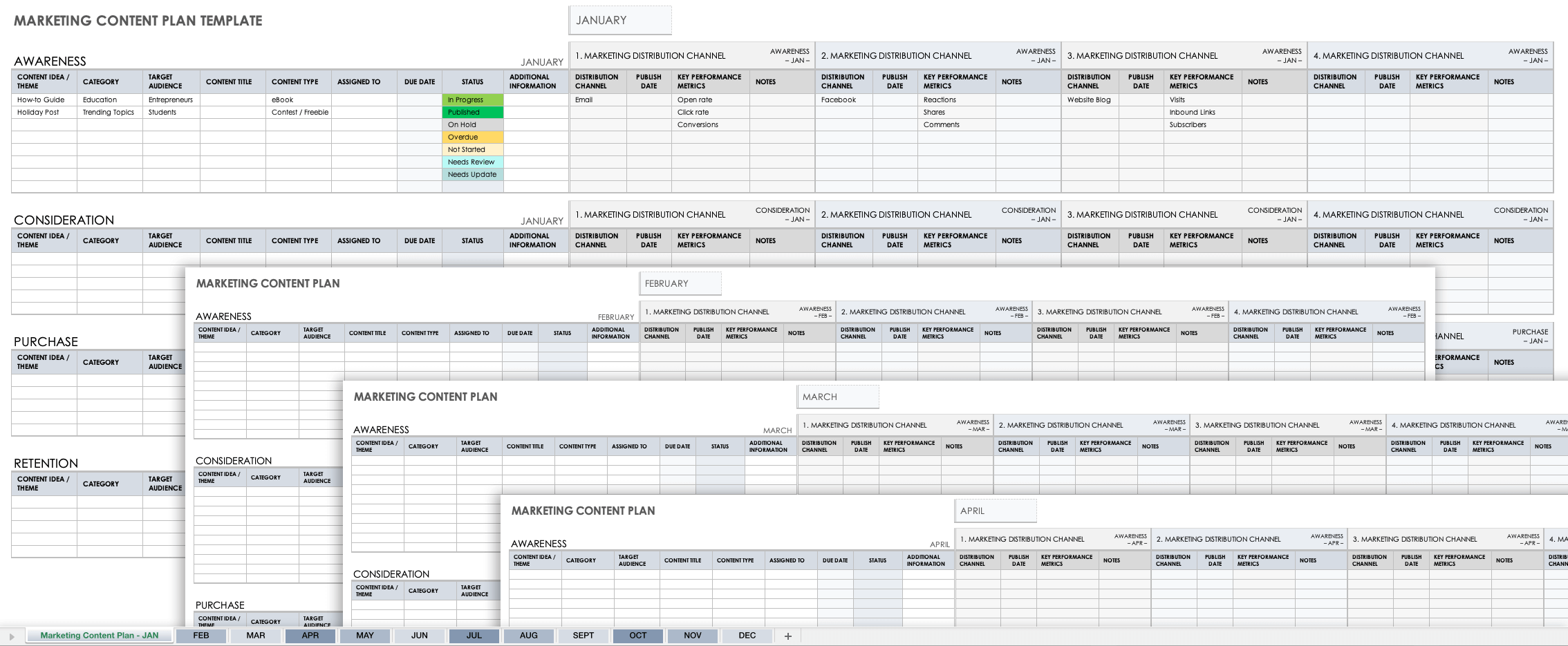Screen dimensions: 1568x646
Task: Click the CONSIDERATION heading on the March sheet
Action: 391,574
